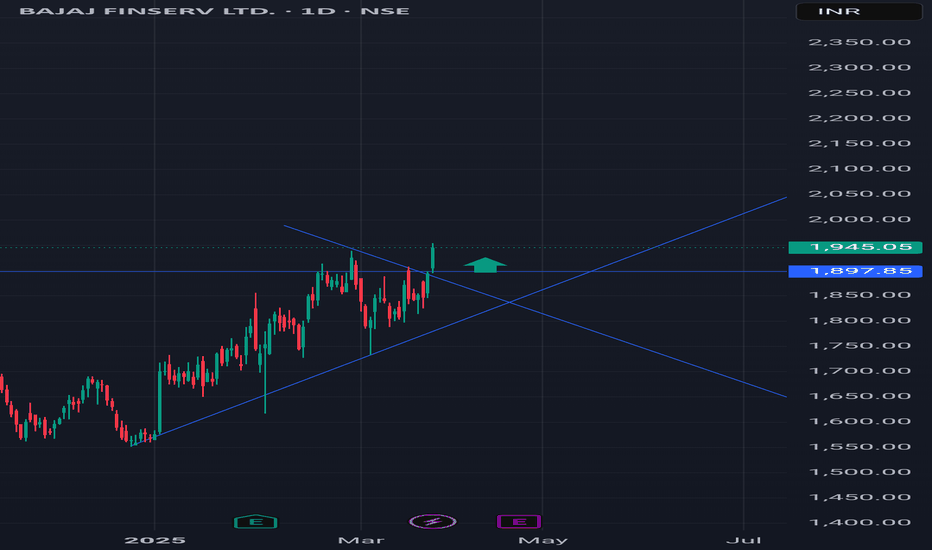Click the 2,100.00 price axis label
The width and height of the screenshot is (932, 550).
click(x=859, y=169)
